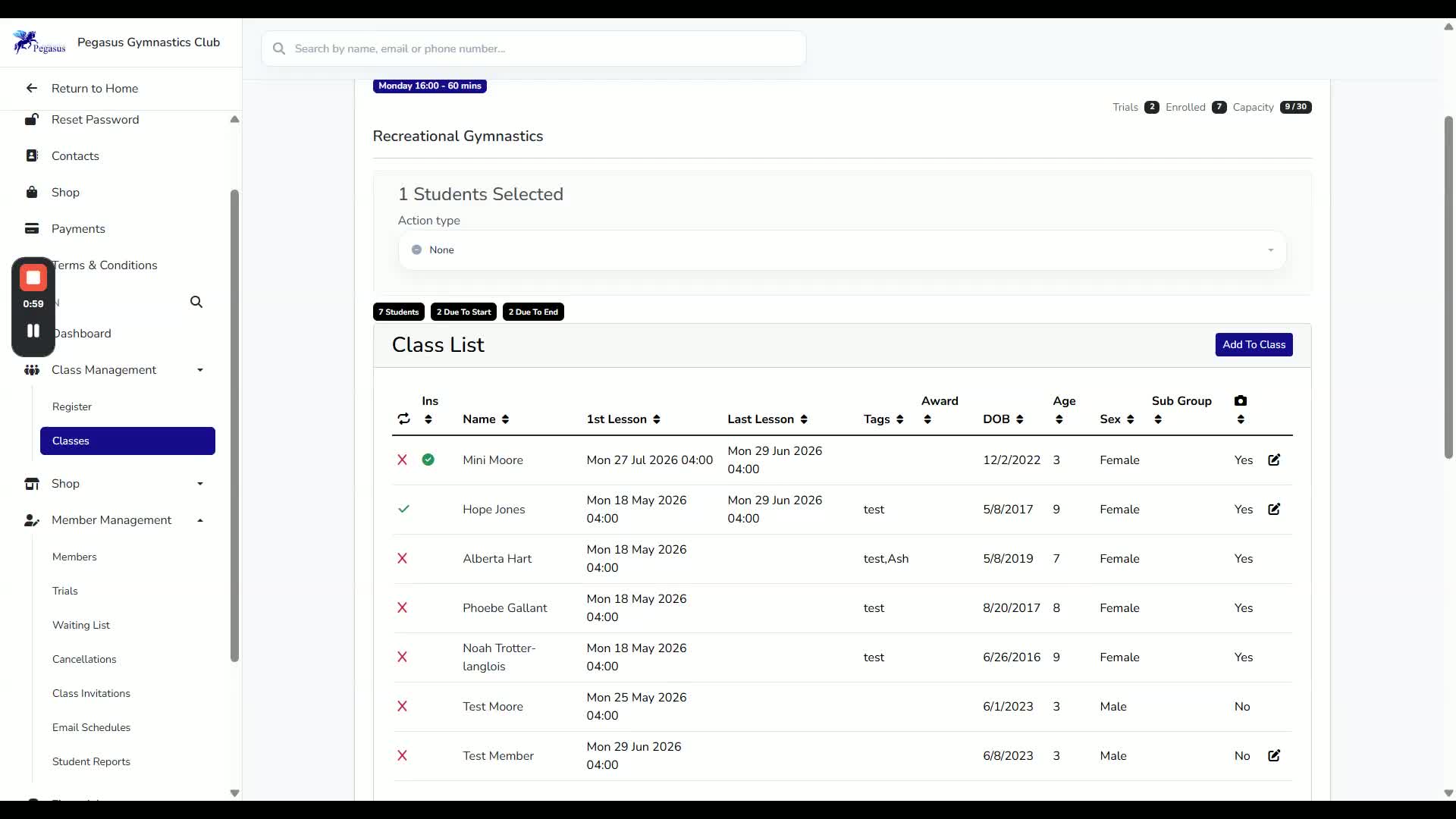Sort the class list by Name
1456x819 pixels.
pyautogui.click(x=486, y=419)
